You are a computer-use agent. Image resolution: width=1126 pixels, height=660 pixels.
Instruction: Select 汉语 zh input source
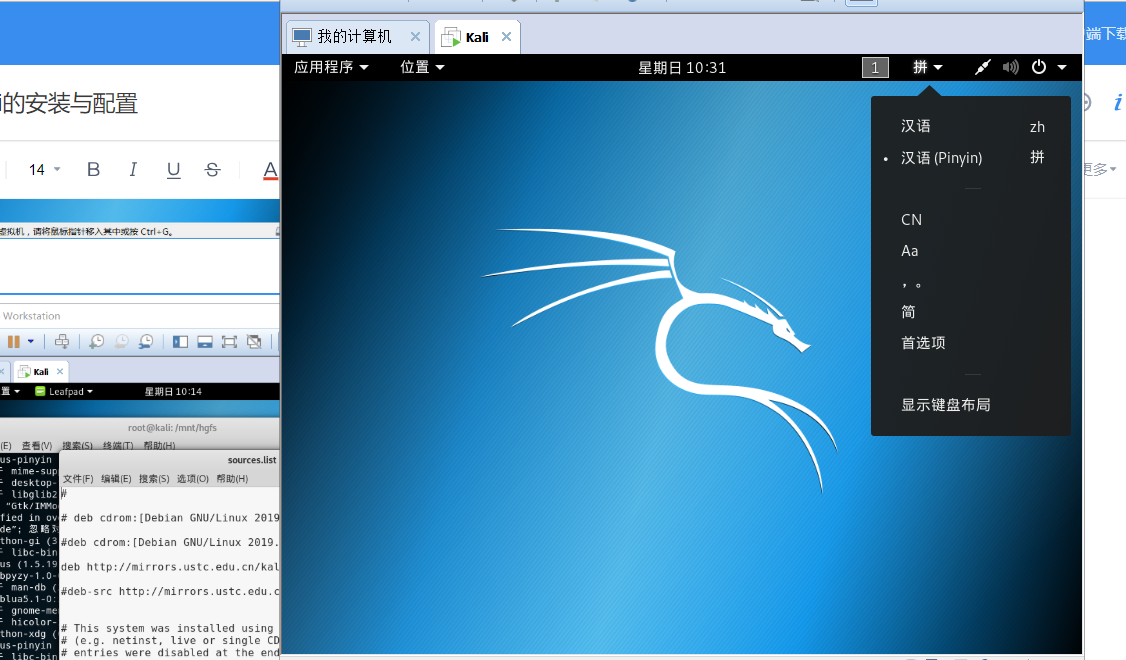[971, 126]
